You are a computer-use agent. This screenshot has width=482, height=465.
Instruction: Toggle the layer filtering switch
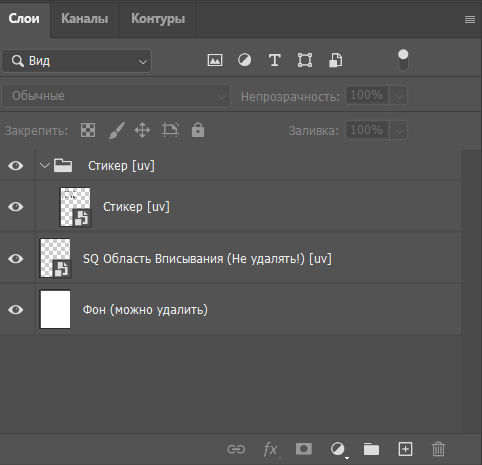click(403, 60)
